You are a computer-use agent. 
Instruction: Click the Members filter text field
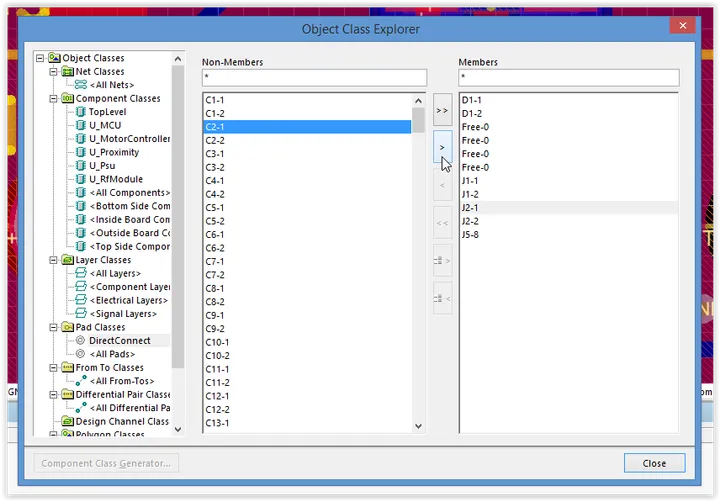pos(568,78)
